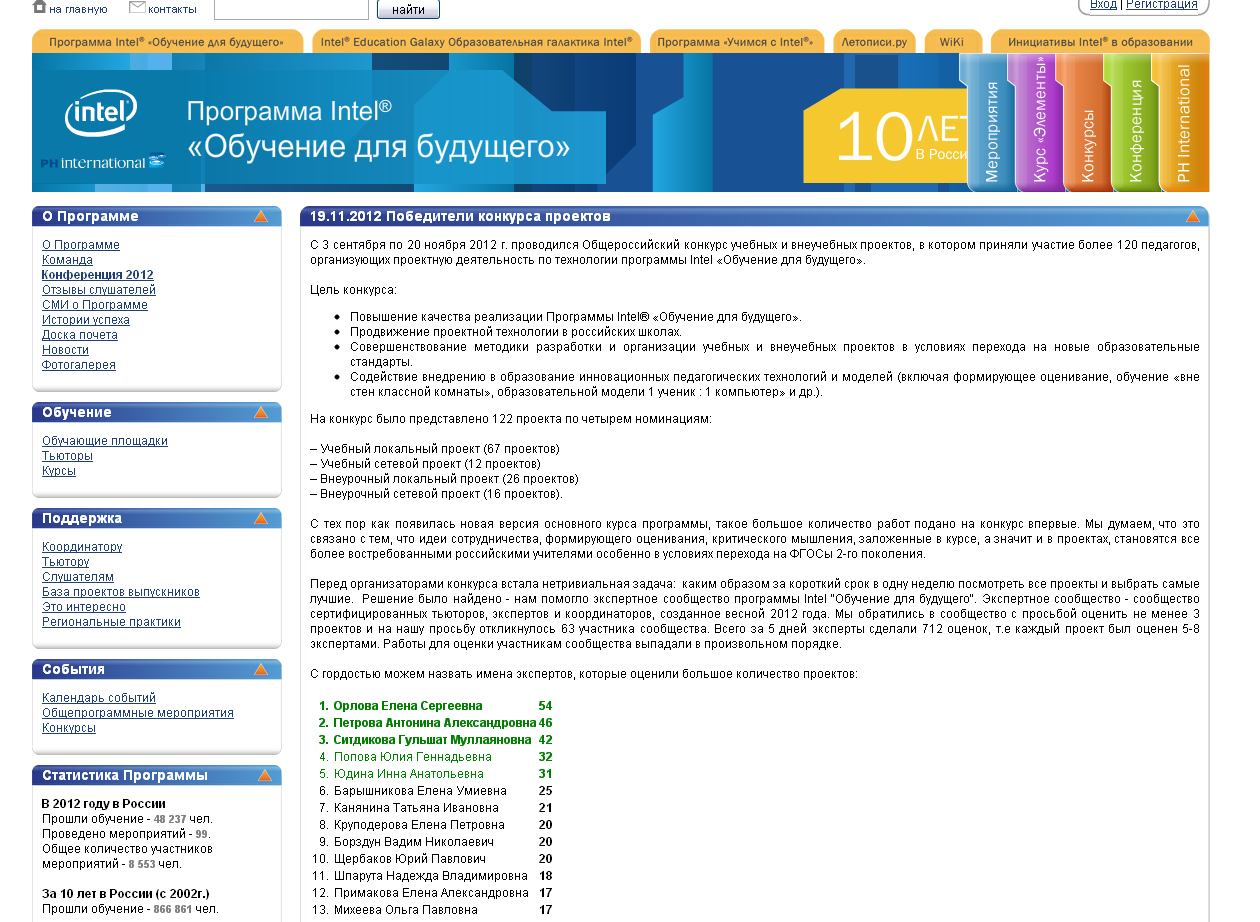Viewport: 1260px width, 922px height.
Task: Open the «Конкурсы» link under События
Action: coord(69,728)
